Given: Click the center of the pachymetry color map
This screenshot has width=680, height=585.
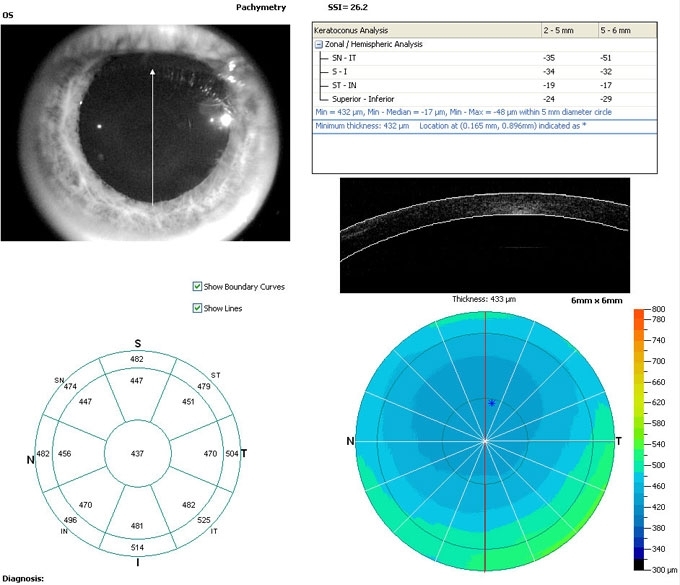Looking at the screenshot, I should (x=485, y=440).
